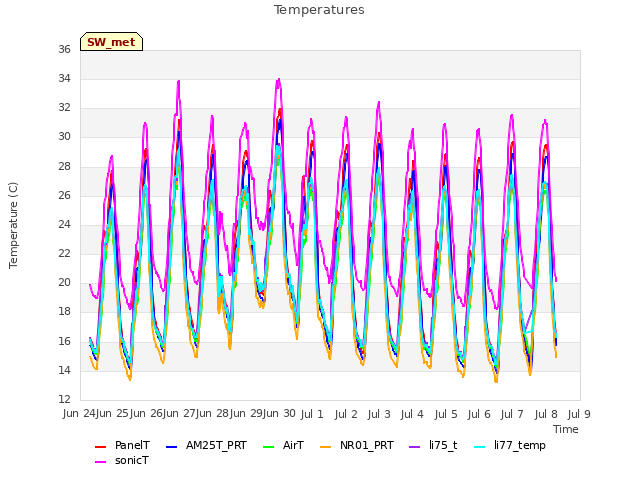Viewport: 640px width, 480px height.
Task: Select the red PanelT legend swatch
Action: [x=100, y=447]
